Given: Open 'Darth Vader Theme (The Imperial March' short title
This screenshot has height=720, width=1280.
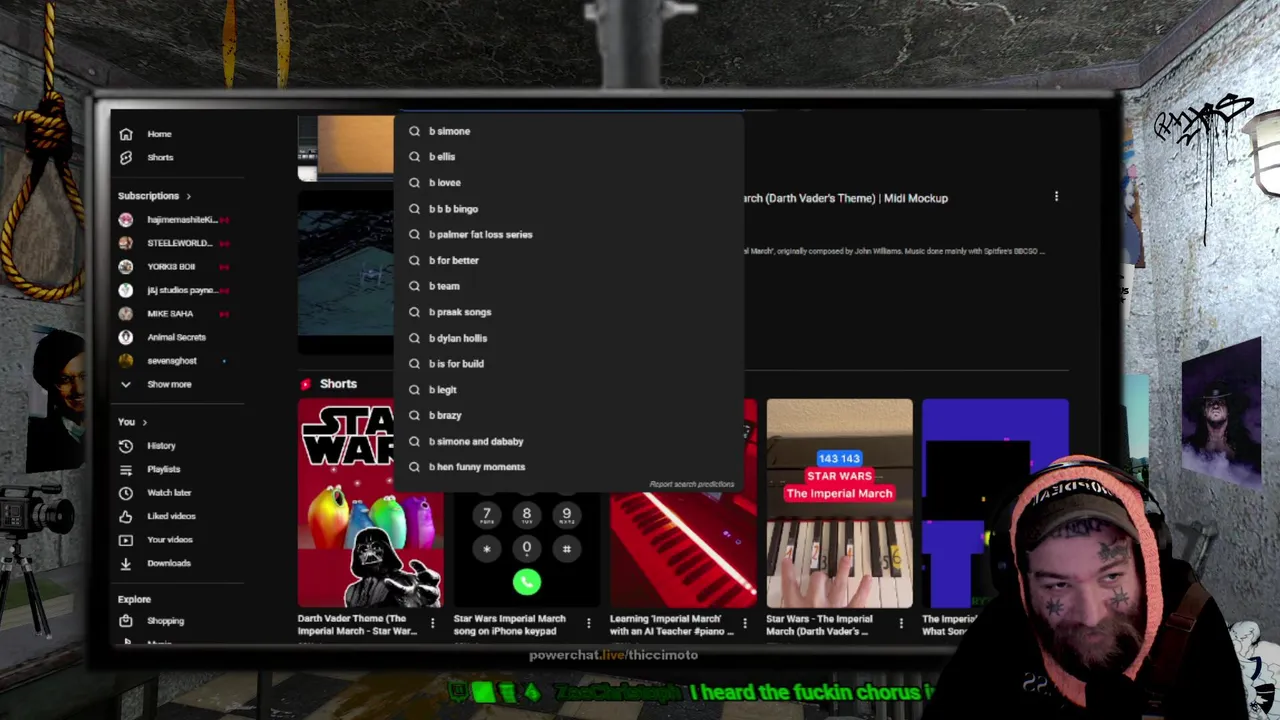Looking at the screenshot, I should click(358, 625).
